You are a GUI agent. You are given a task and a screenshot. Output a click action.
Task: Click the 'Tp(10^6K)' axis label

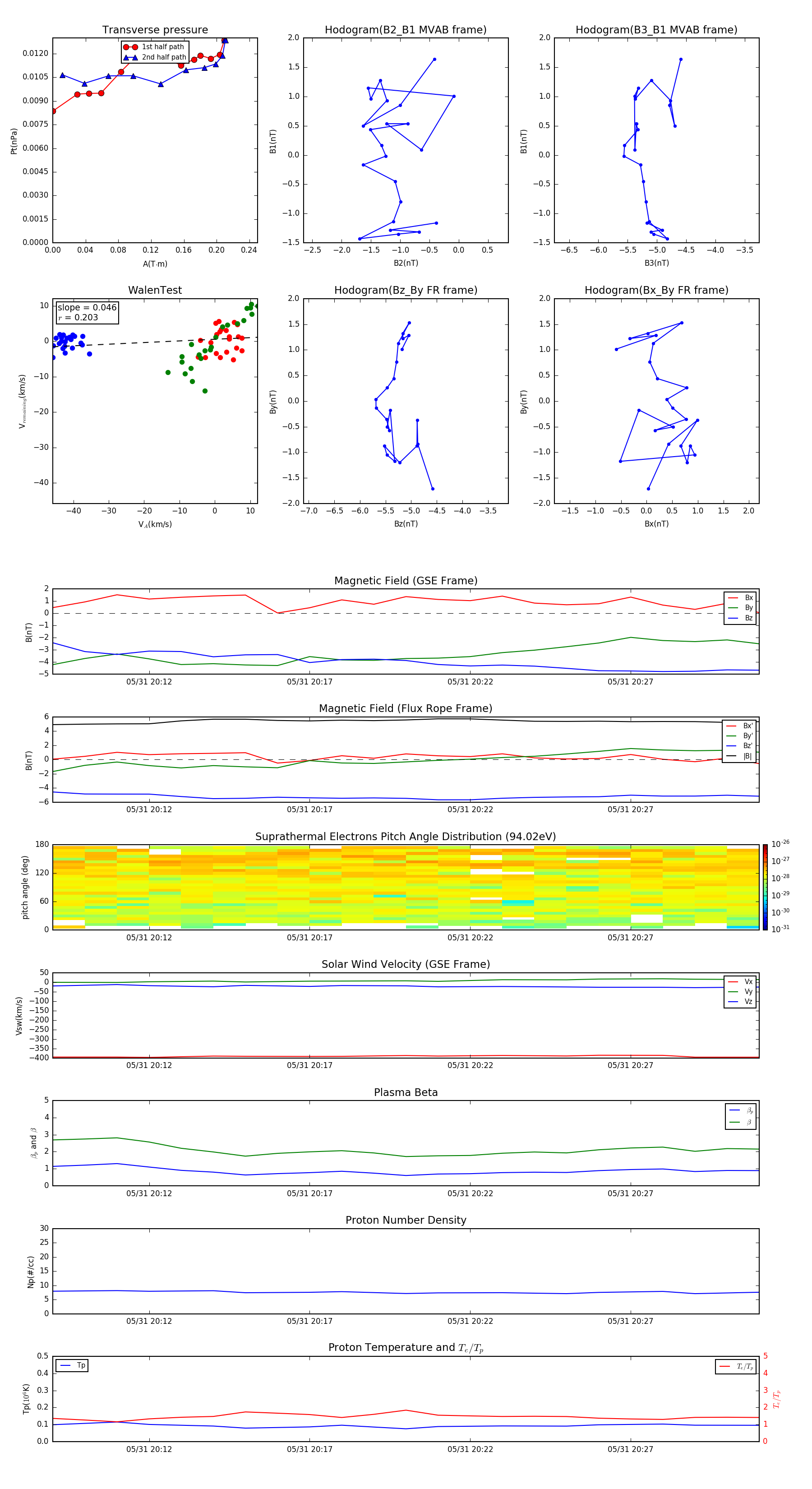tap(26, 1399)
